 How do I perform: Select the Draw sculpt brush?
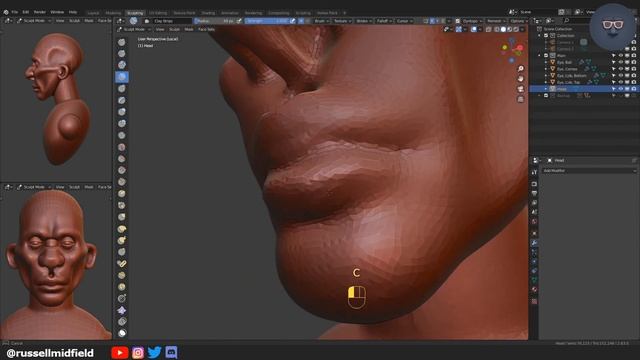pos(122,42)
